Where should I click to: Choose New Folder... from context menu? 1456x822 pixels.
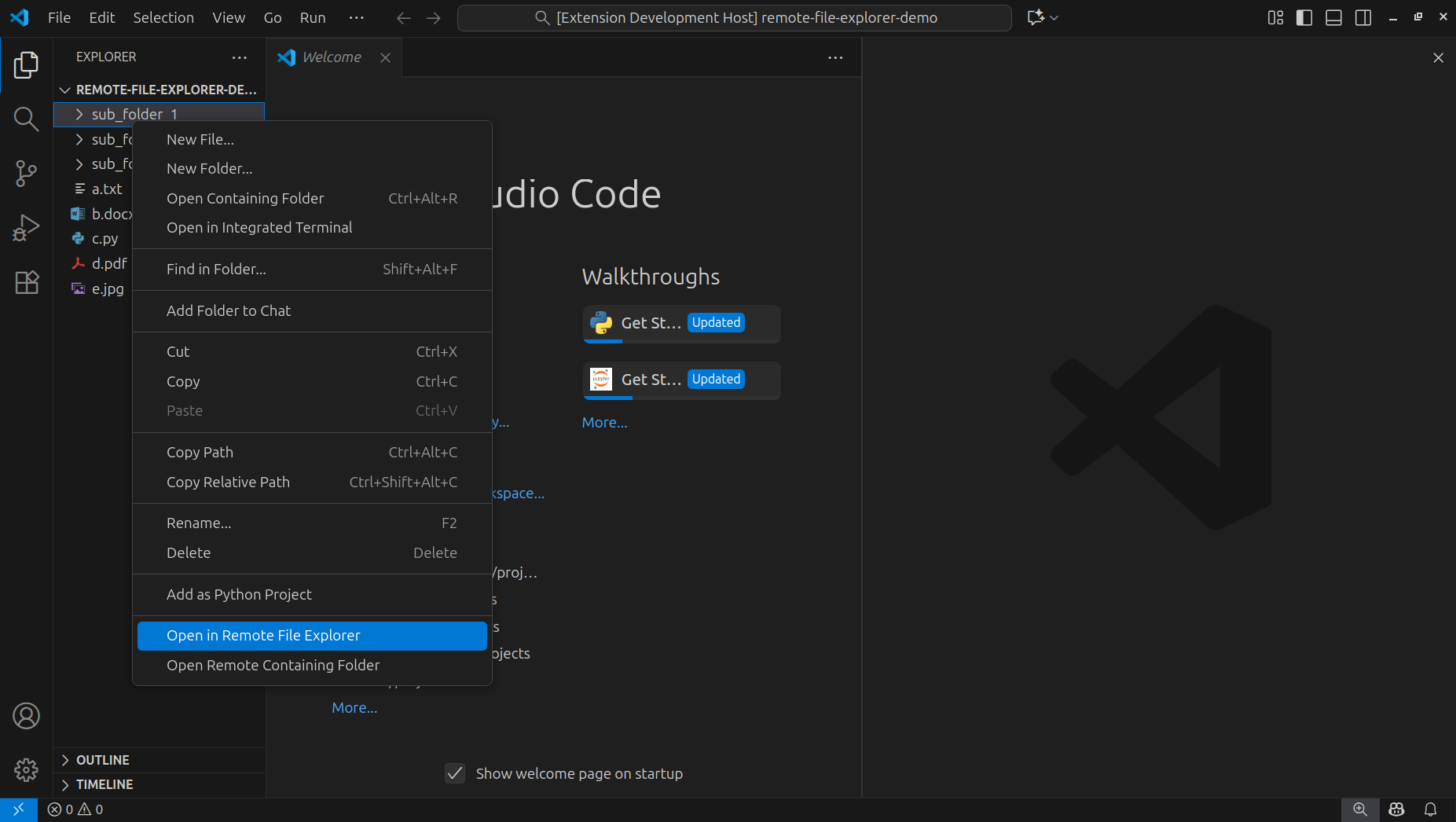(x=312, y=168)
